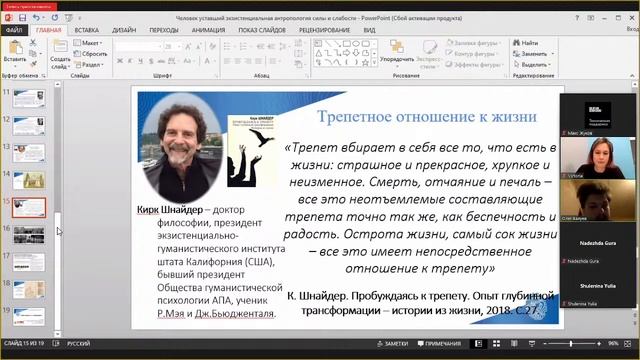
Task: Select slide 16 thumbnail
Action: (29, 235)
